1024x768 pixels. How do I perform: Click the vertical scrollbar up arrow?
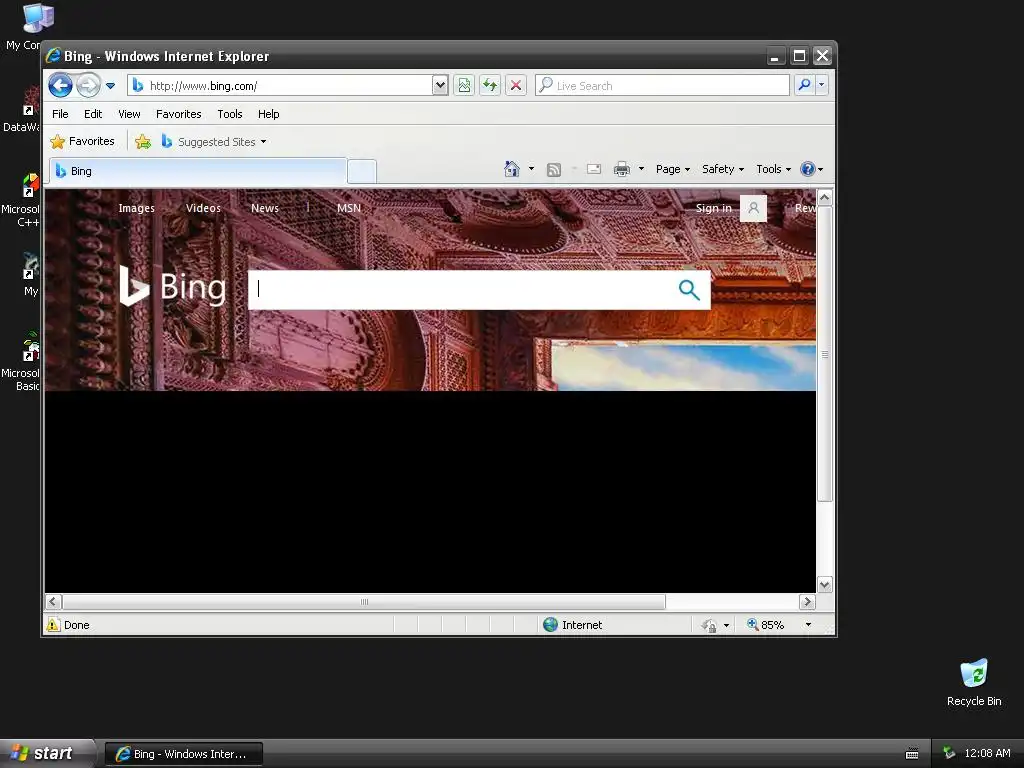click(824, 197)
